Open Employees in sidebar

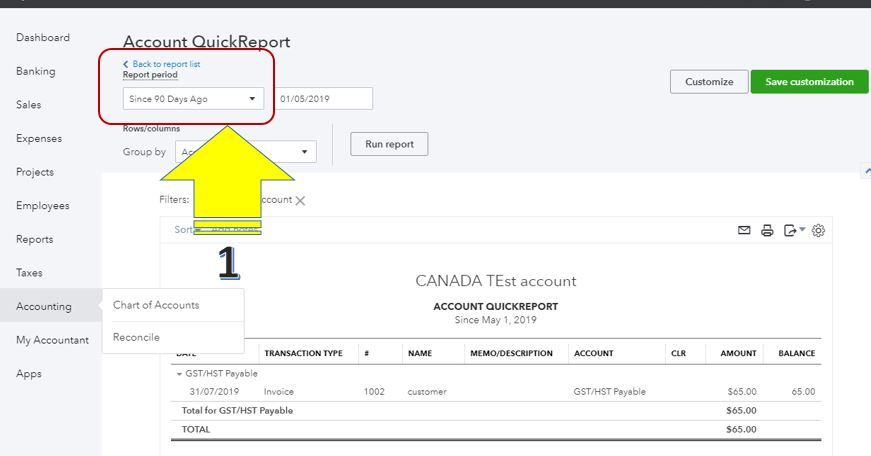43,206
